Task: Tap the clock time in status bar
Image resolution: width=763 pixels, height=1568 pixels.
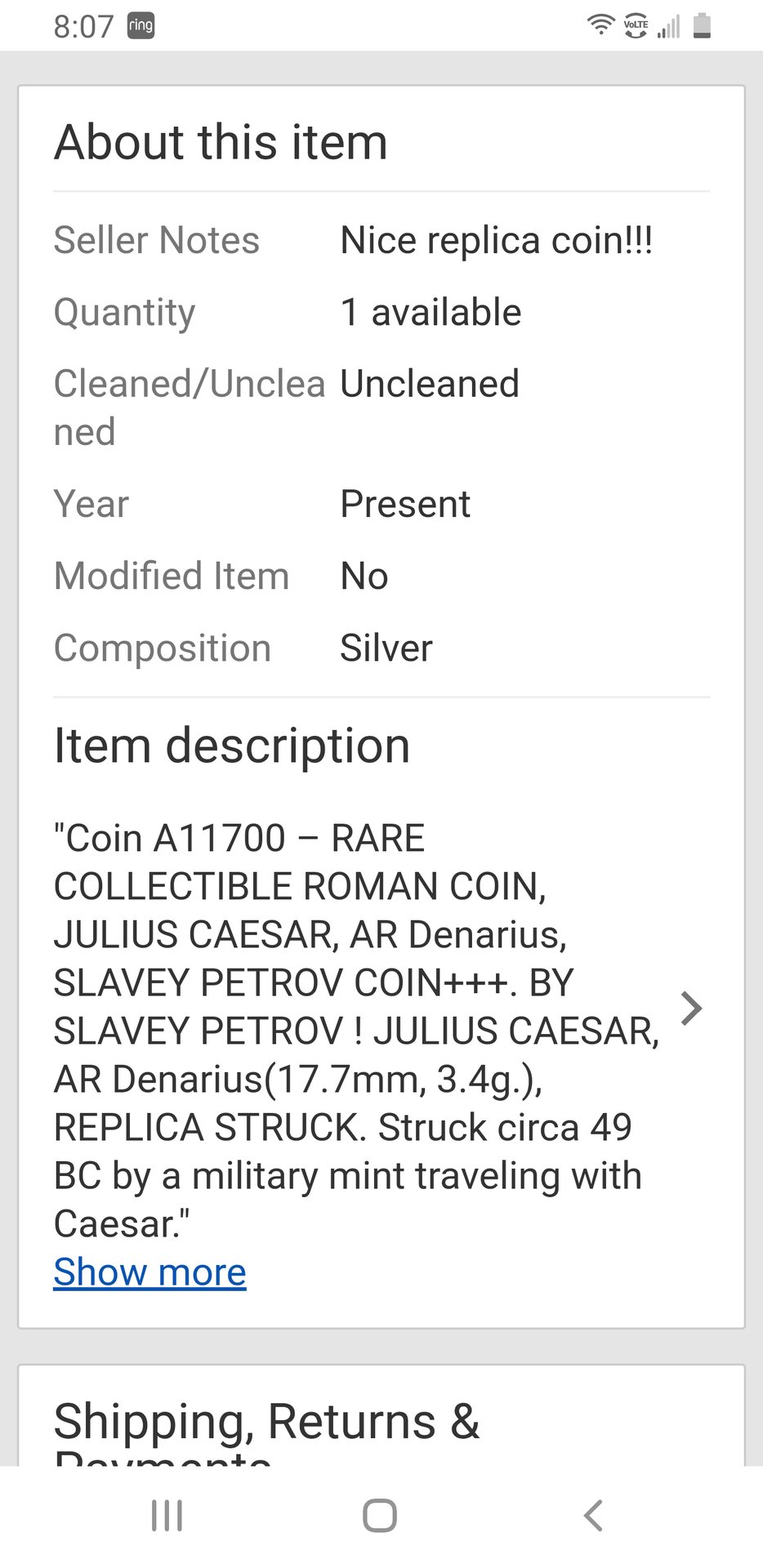Action: click(83, 26)
